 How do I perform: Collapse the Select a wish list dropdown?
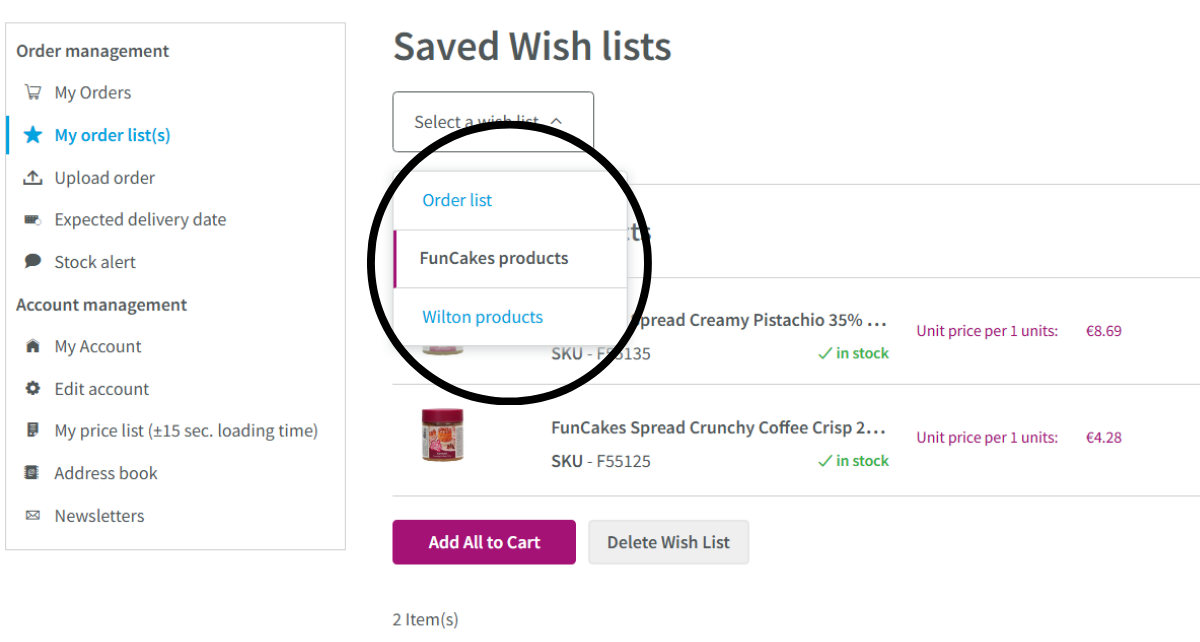(x=493, y=122)
